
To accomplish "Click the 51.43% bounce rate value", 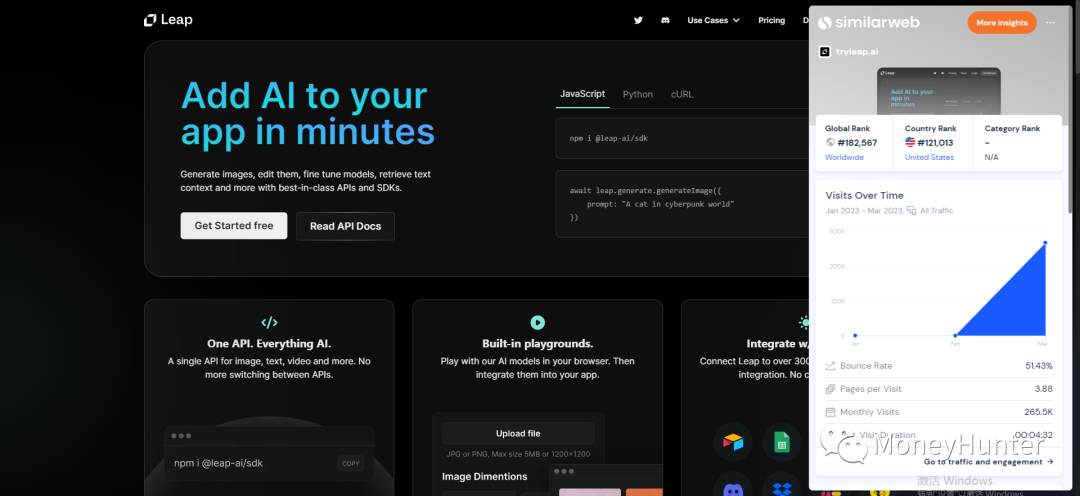I will pos(1039,366).
